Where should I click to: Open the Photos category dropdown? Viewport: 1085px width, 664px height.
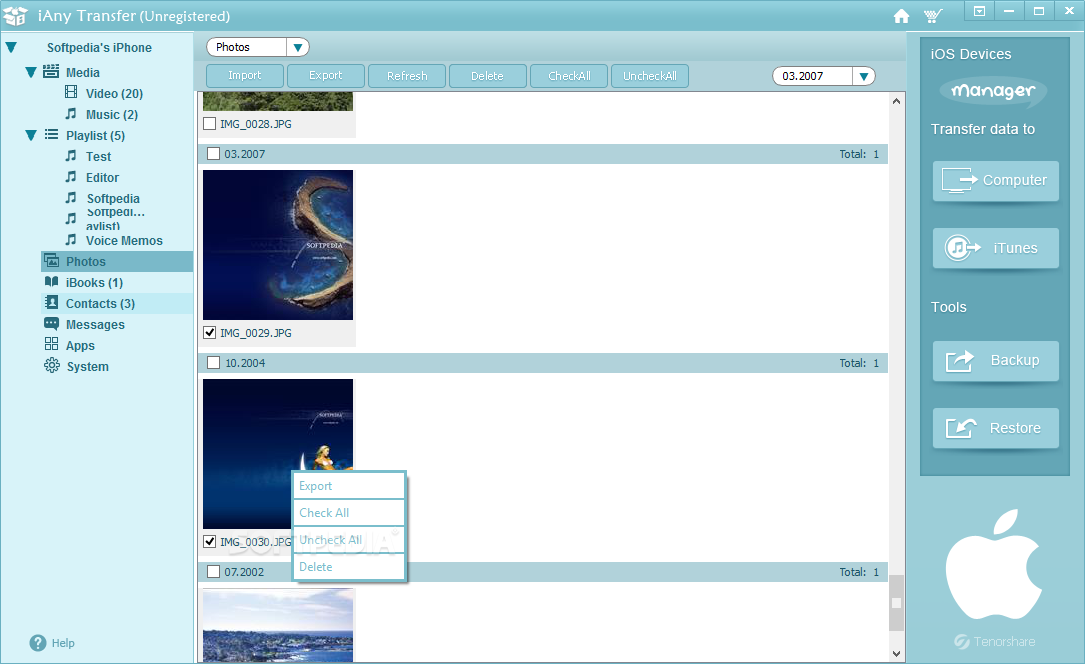(298, 47)
